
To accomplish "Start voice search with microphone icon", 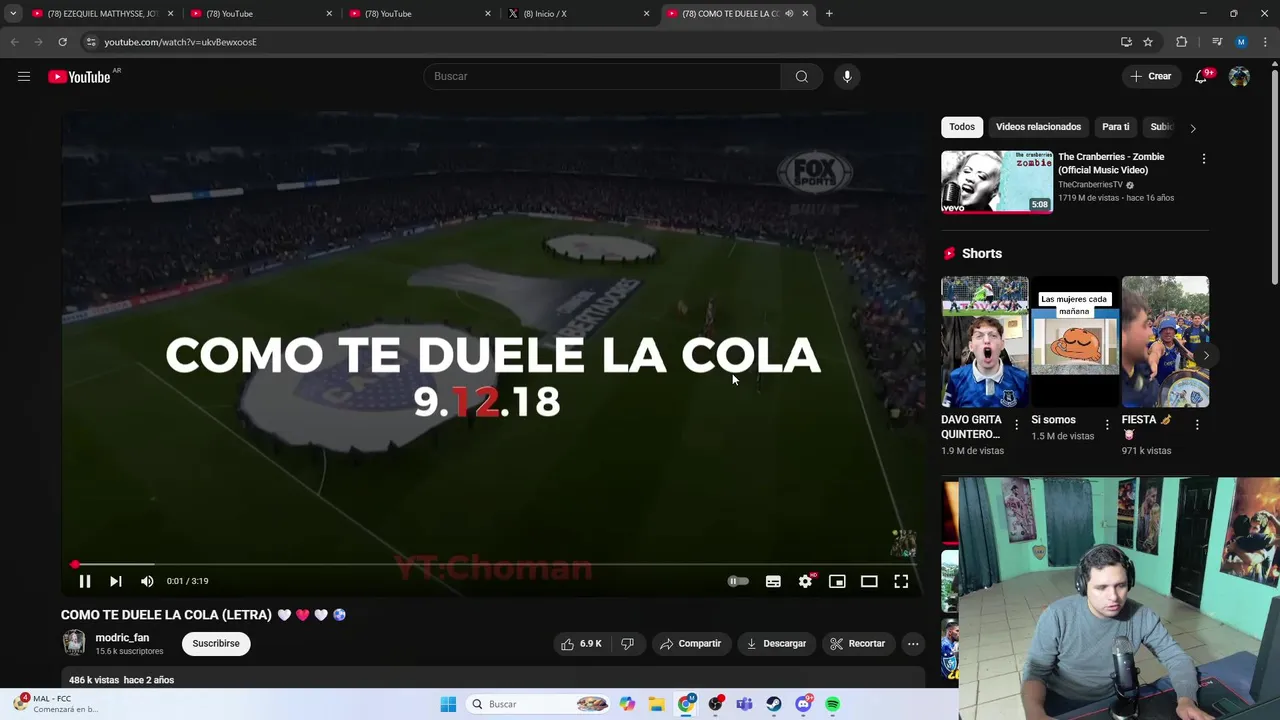I will pyautogui.click(x=847, y=76).
